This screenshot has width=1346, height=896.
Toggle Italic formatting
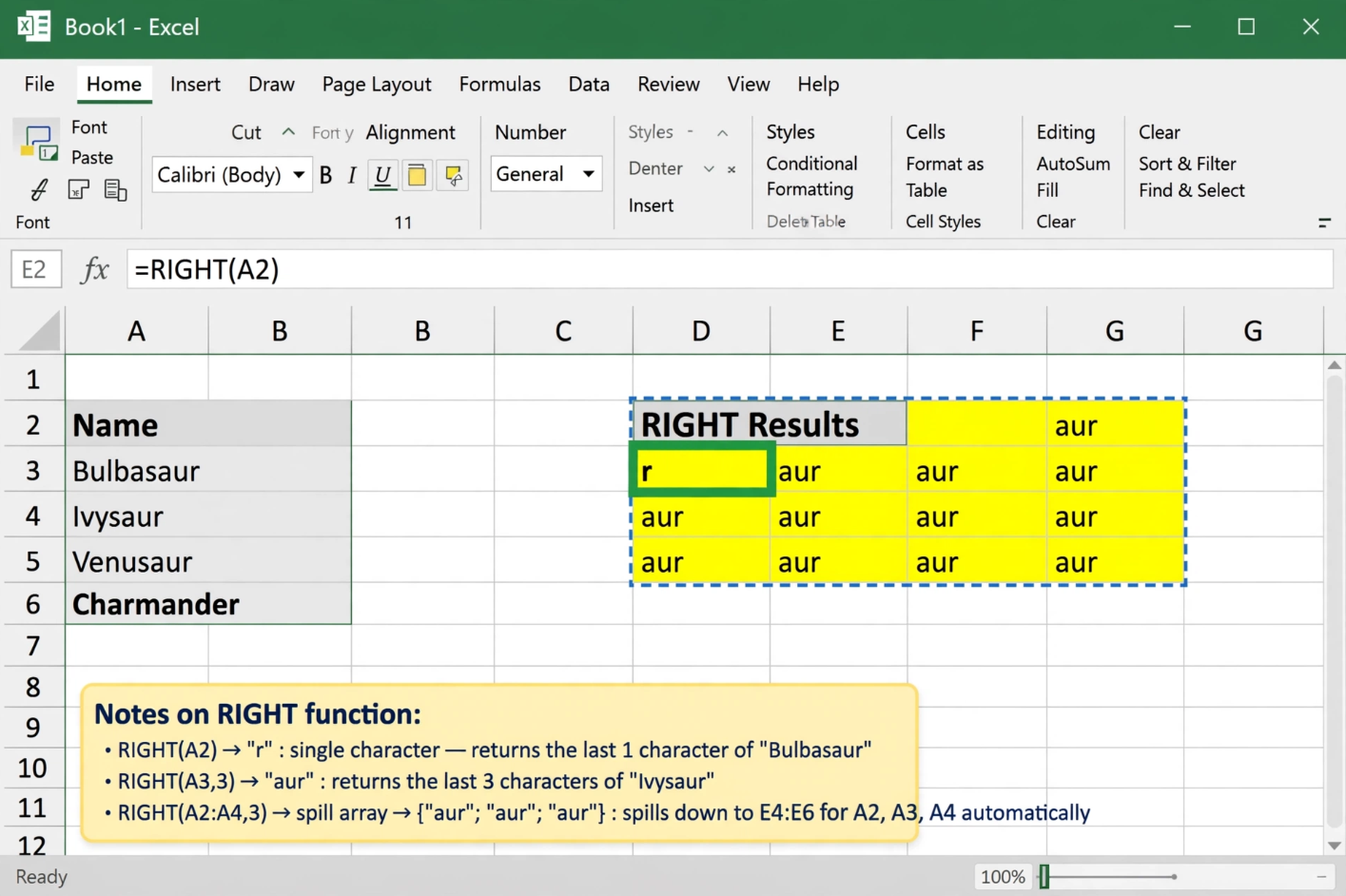tap(352, 175)
